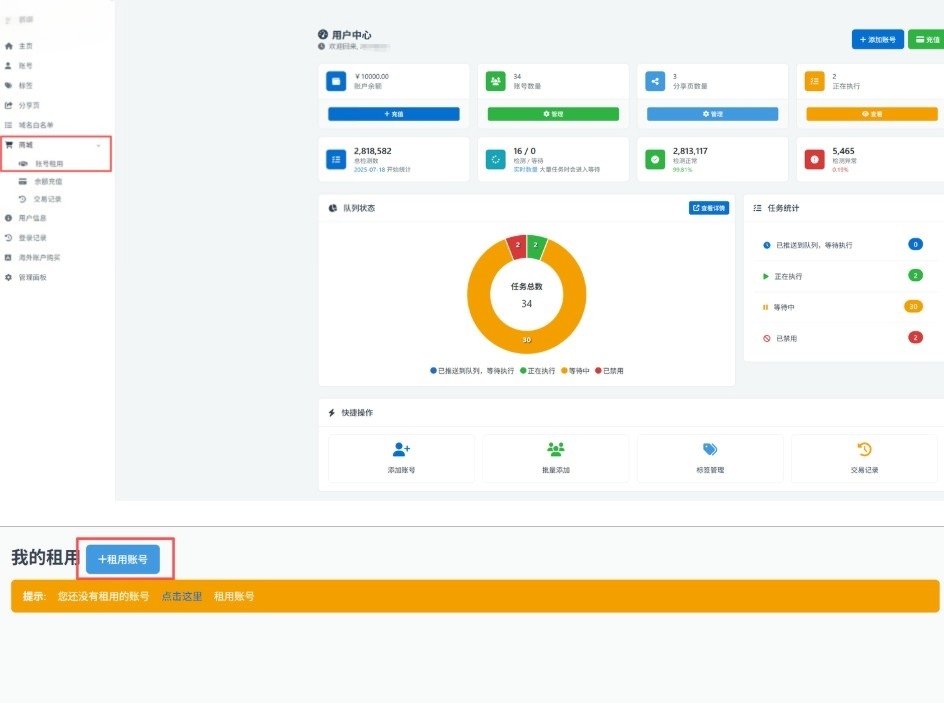Open 标签管理 quick action icon
This screenshot has height=705, width=944.
710,449
